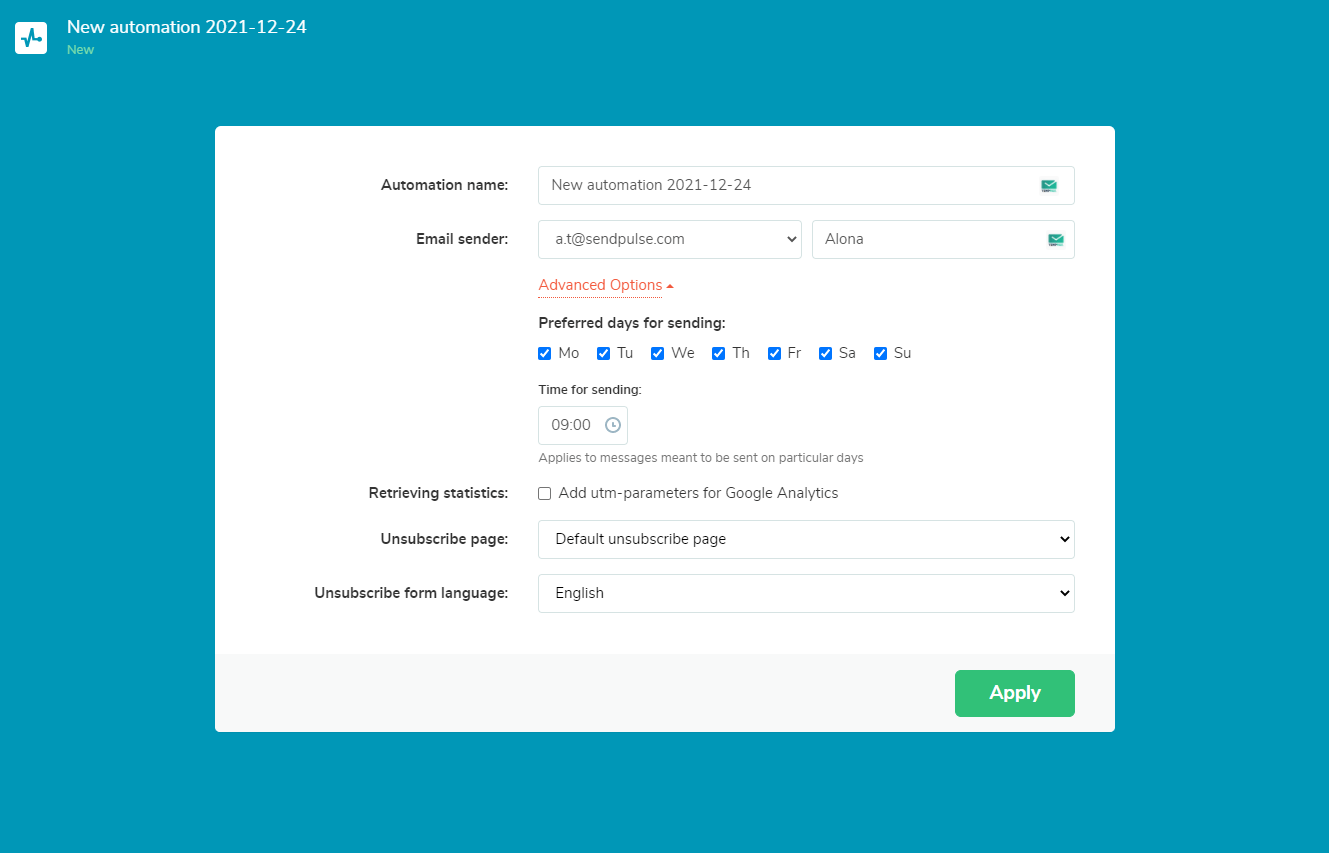Viewport: 1329px width, 853px height.
Task: Click the Email sender label
Action: click(x=462, y=239)
